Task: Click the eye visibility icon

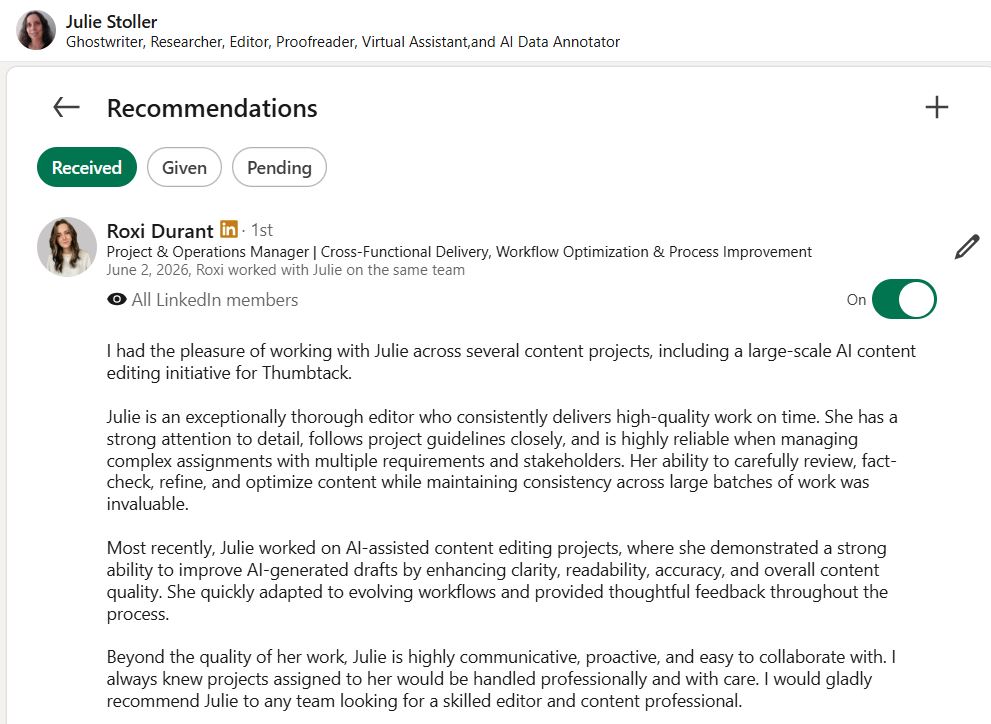Action: (116, 299)
